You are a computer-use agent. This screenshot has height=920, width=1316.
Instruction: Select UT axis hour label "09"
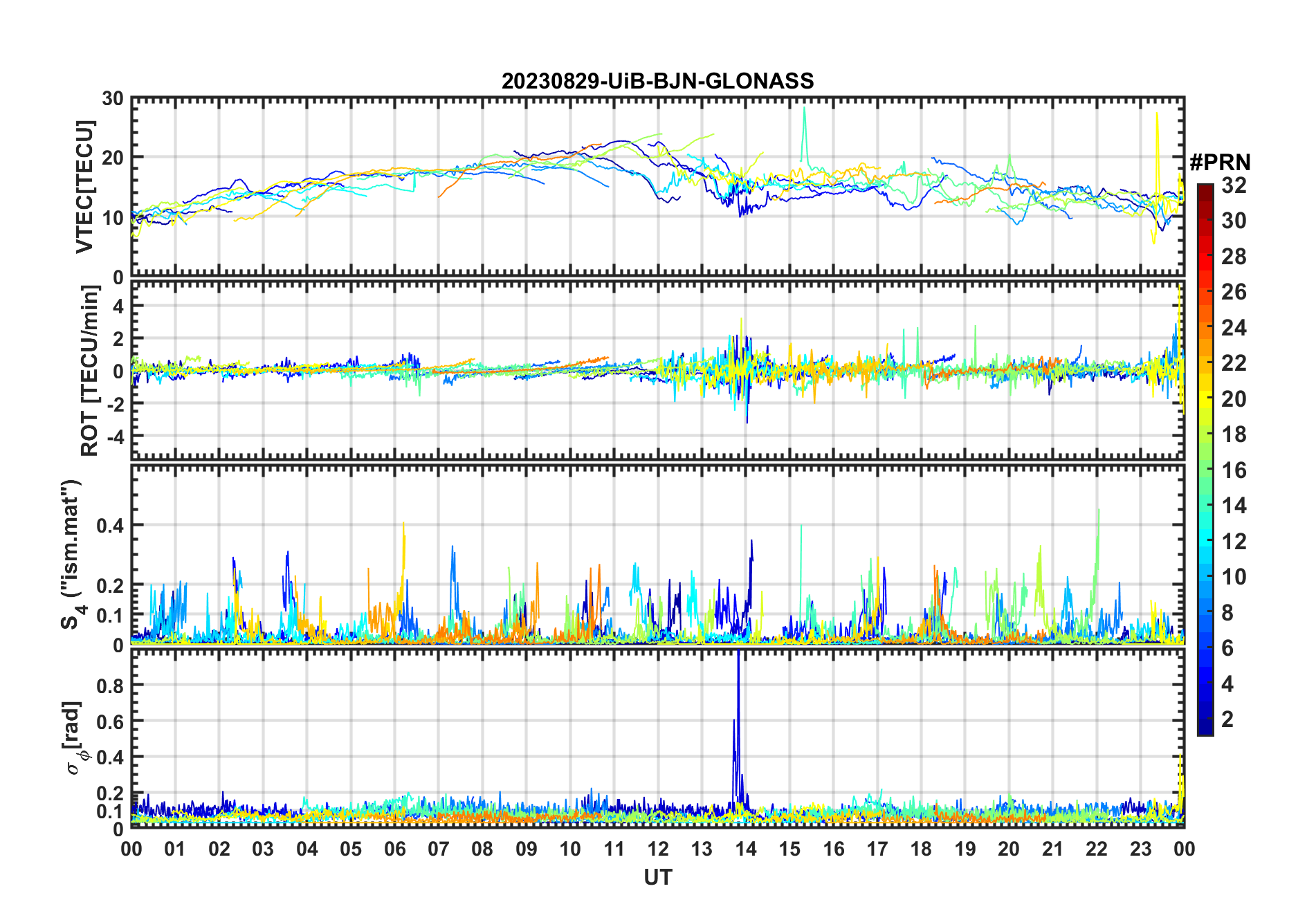(x=527, y=849)
